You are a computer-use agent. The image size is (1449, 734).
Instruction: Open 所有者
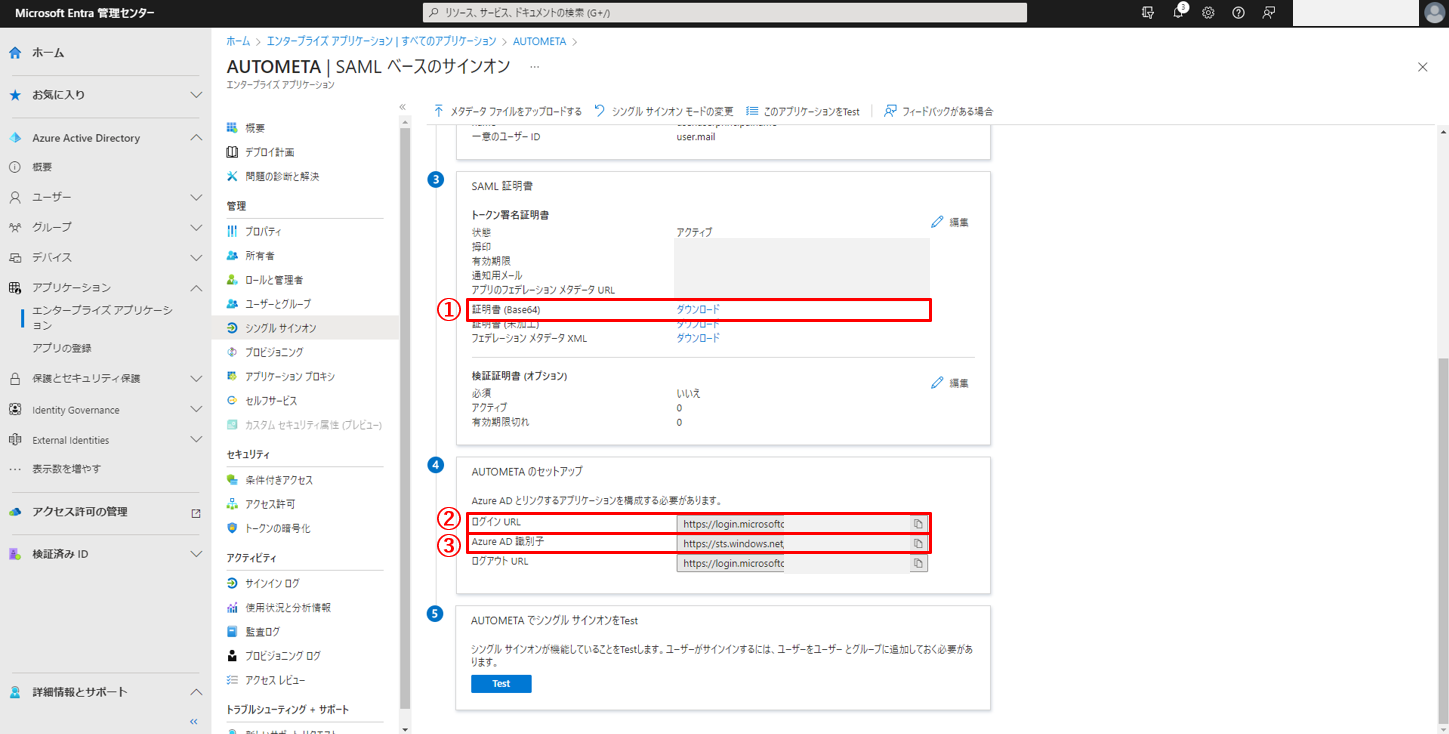[x=259, y=255]
